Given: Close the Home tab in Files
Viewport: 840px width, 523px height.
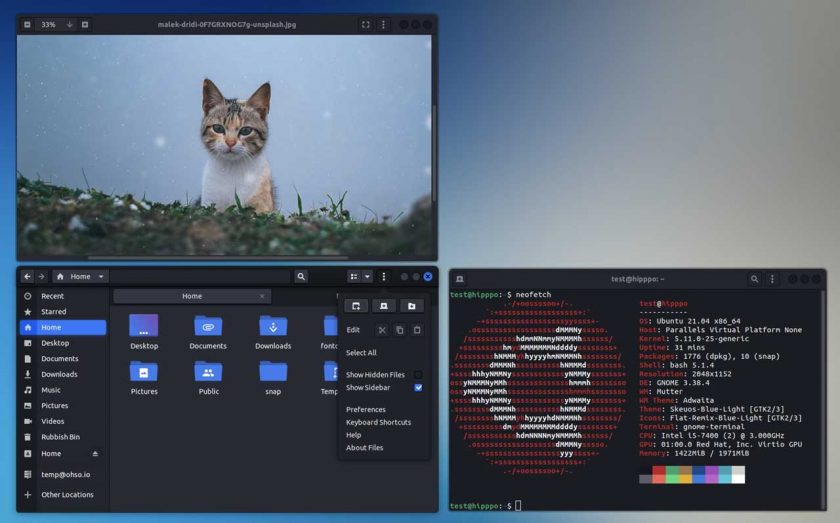Looking at the screenshot, I should pyautogui.click(x=262, y=296).
